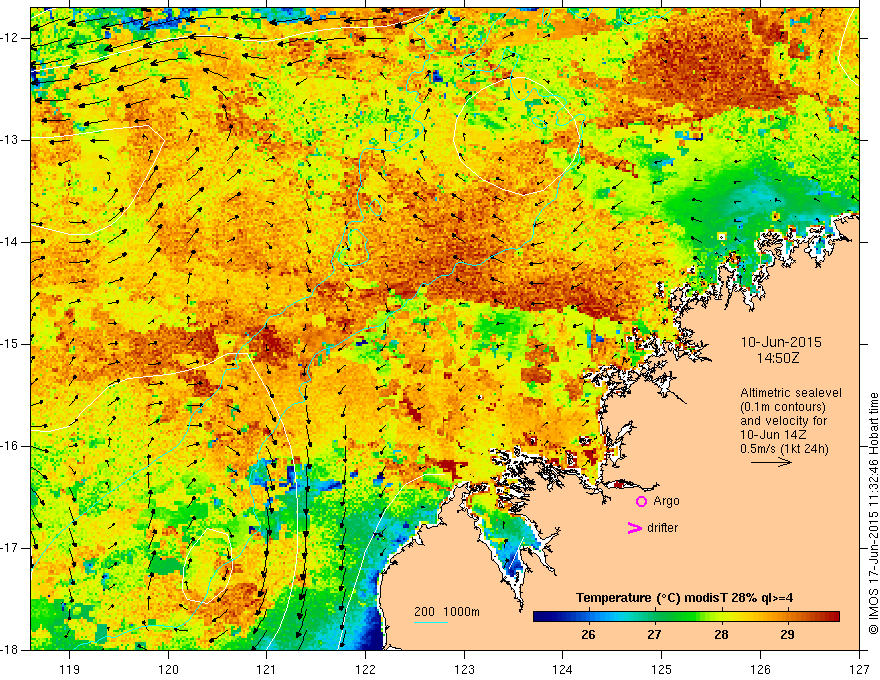Click the '(0.1m contours)' caption line
Screen dimensions: 880x680
pyautogui.click(x=783, y=407)
